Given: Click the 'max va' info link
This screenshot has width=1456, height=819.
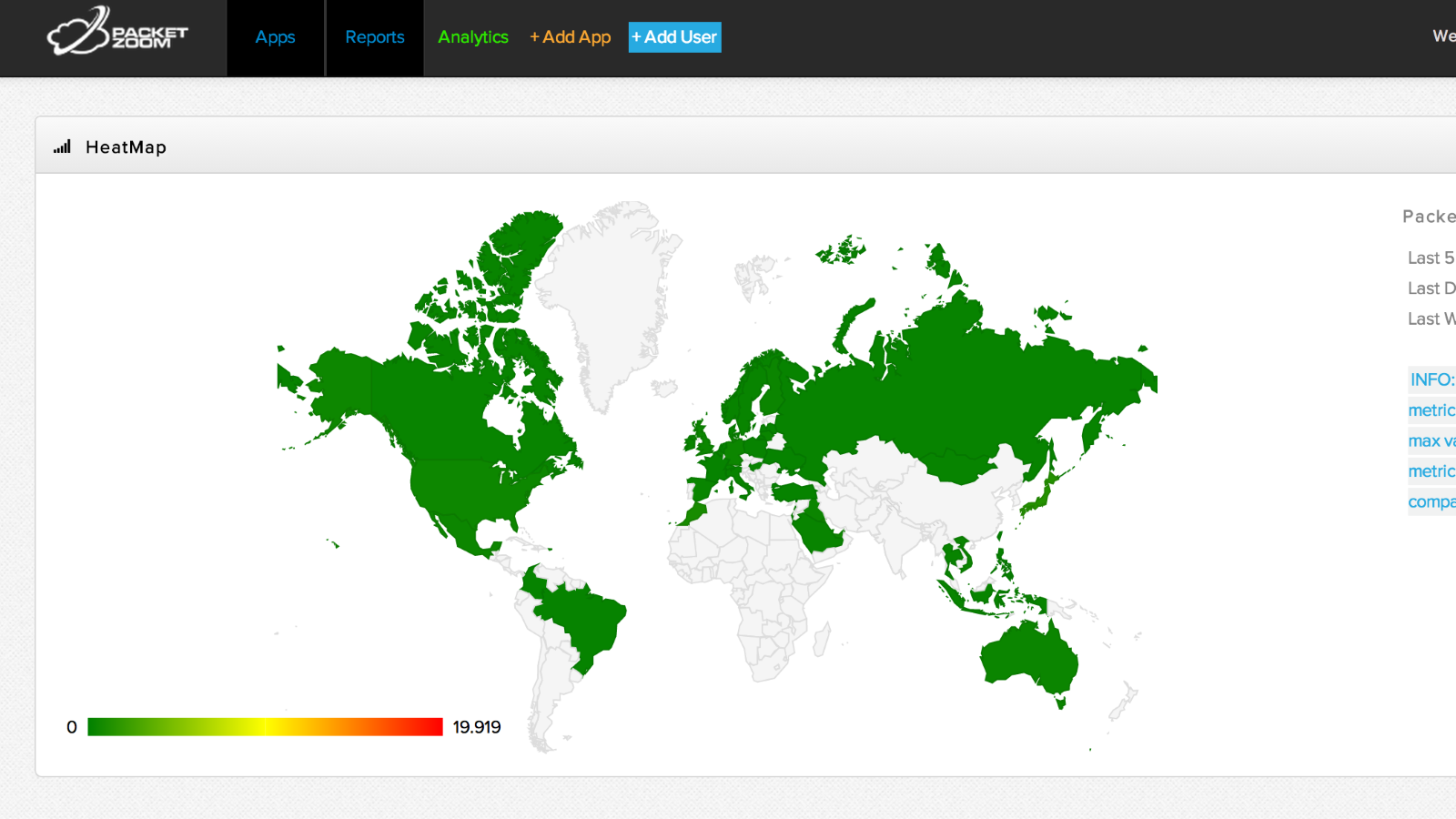Looking at the screenshot, I should 1431,441.
